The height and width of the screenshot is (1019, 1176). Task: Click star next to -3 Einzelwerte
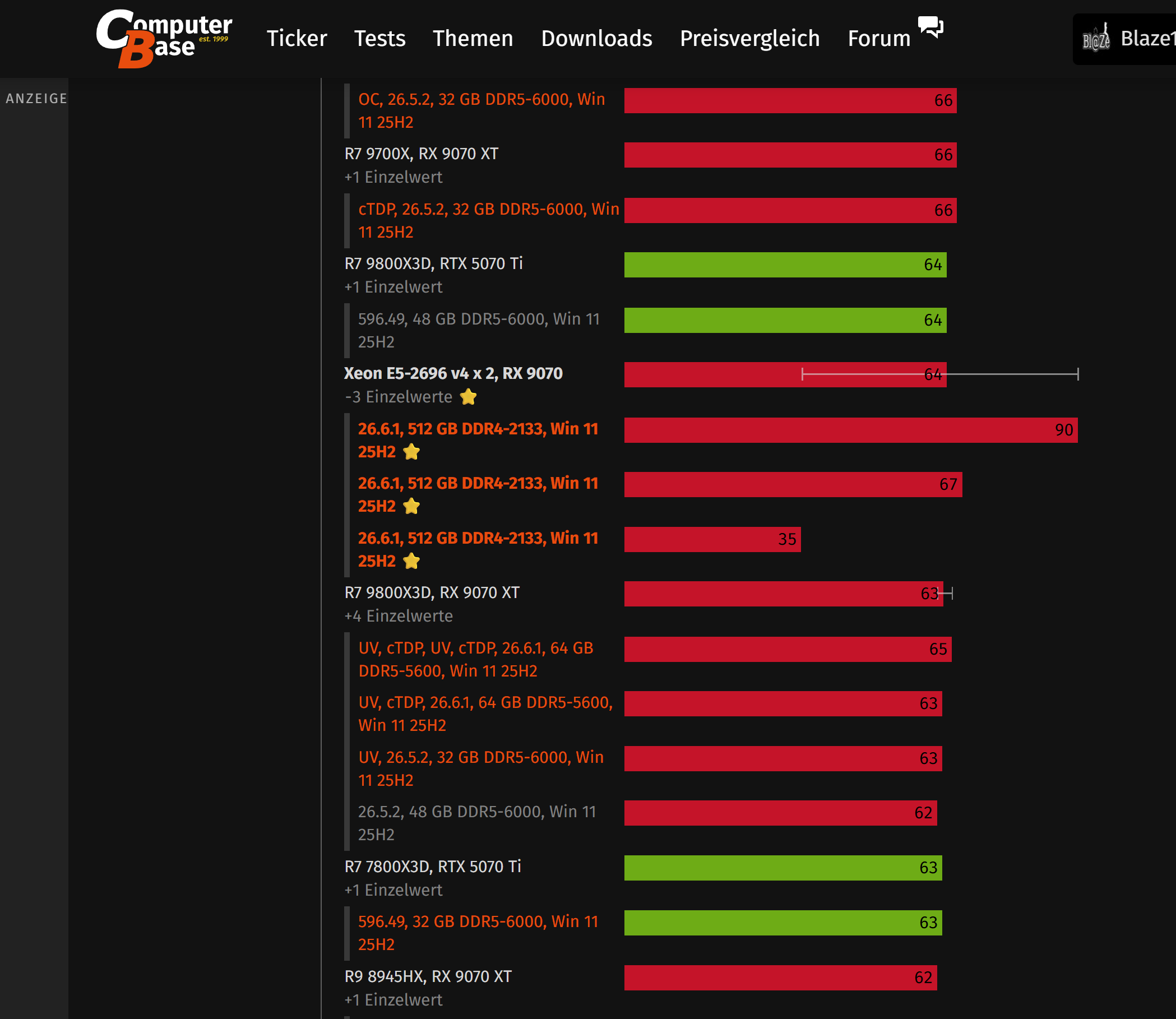coord(468,396)
